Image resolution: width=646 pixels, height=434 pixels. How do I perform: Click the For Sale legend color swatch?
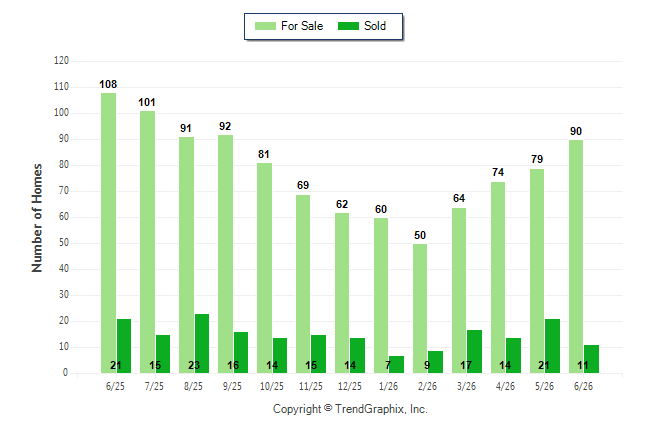pyautogui.click(x=265, y=26)
